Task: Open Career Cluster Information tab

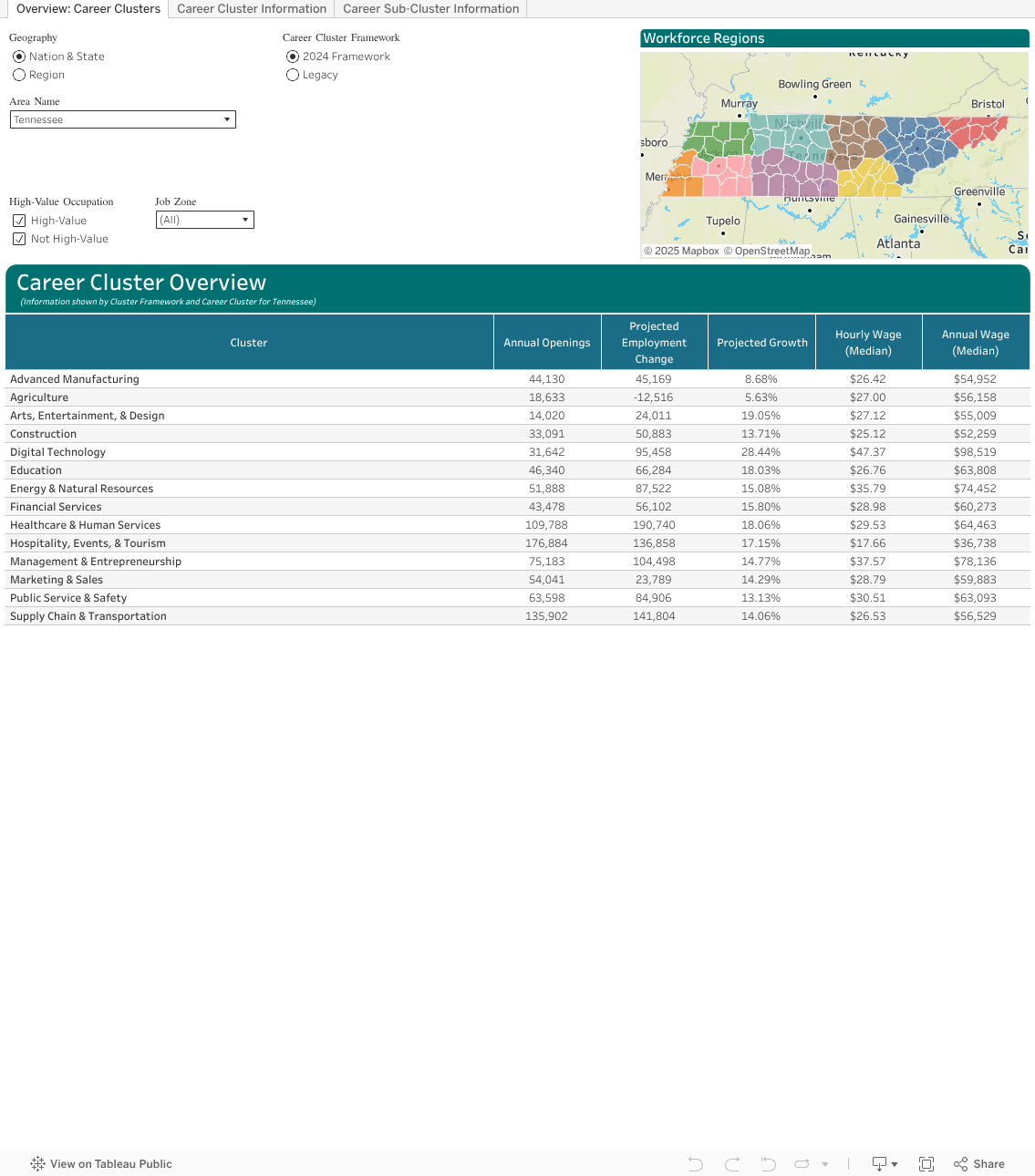Action: [x=252, y=8]
